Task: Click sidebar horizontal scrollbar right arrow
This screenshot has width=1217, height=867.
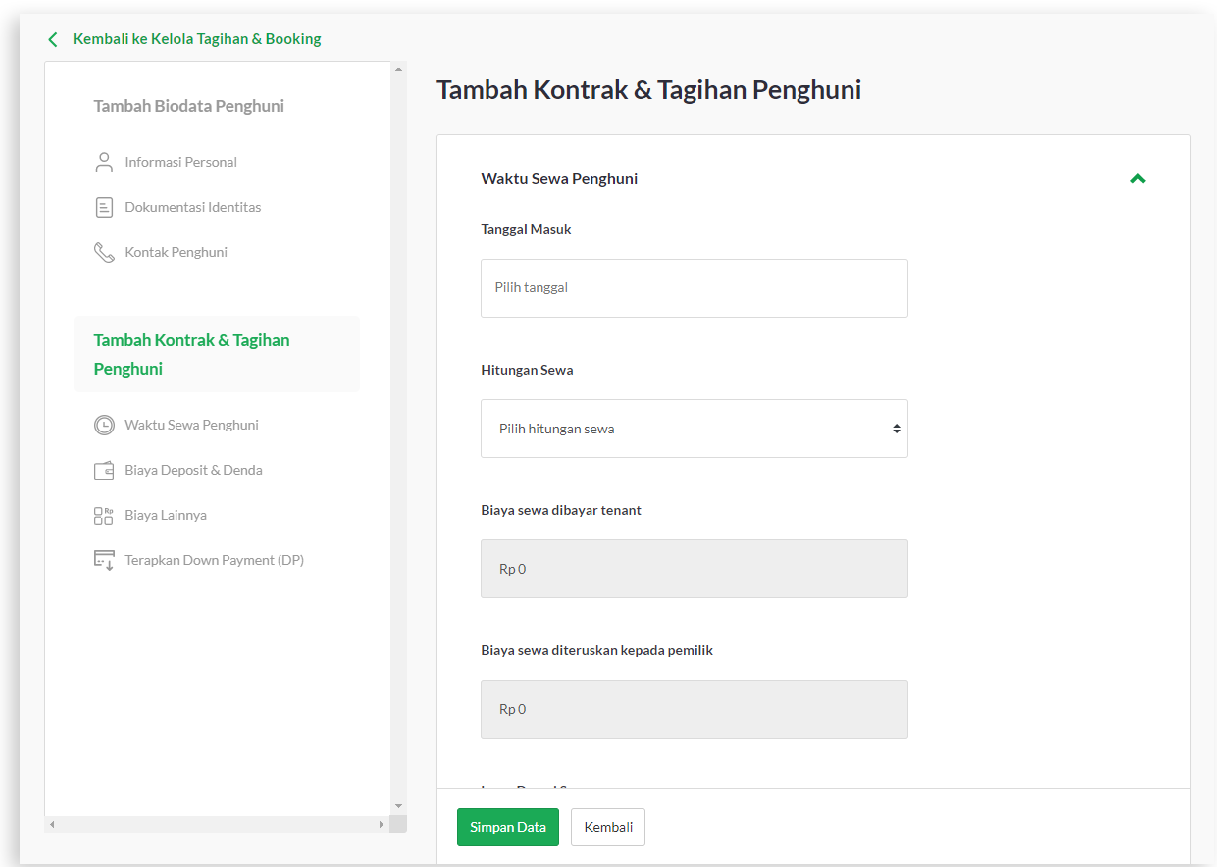Action: pyautogui.click(x=381, y=824)
